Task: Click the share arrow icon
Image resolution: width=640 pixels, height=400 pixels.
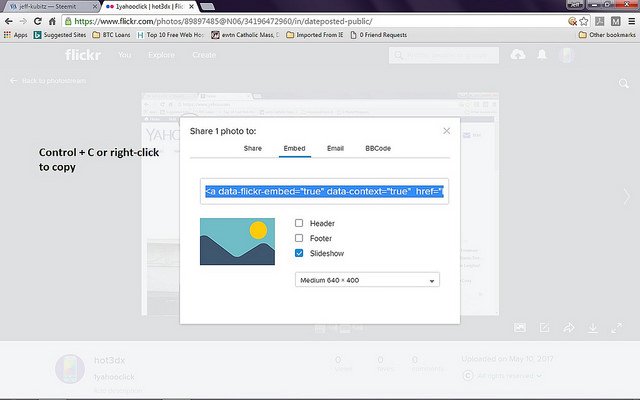Action: point(569,327)
